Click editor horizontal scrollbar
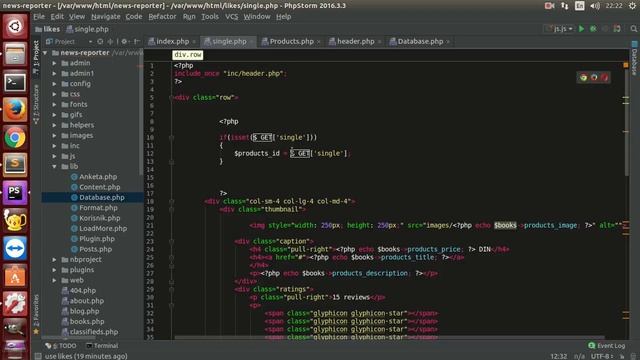This screenshot has width=640, height=360. click(389, 338)
